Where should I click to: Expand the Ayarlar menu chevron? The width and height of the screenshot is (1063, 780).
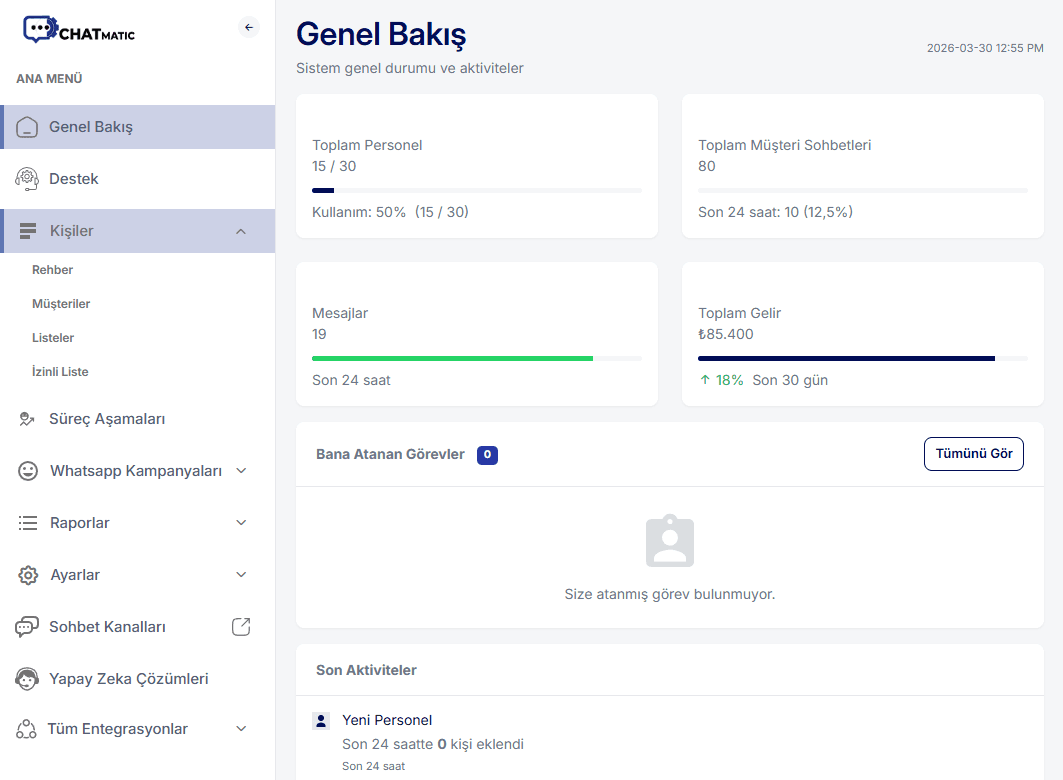click(241, 575)
